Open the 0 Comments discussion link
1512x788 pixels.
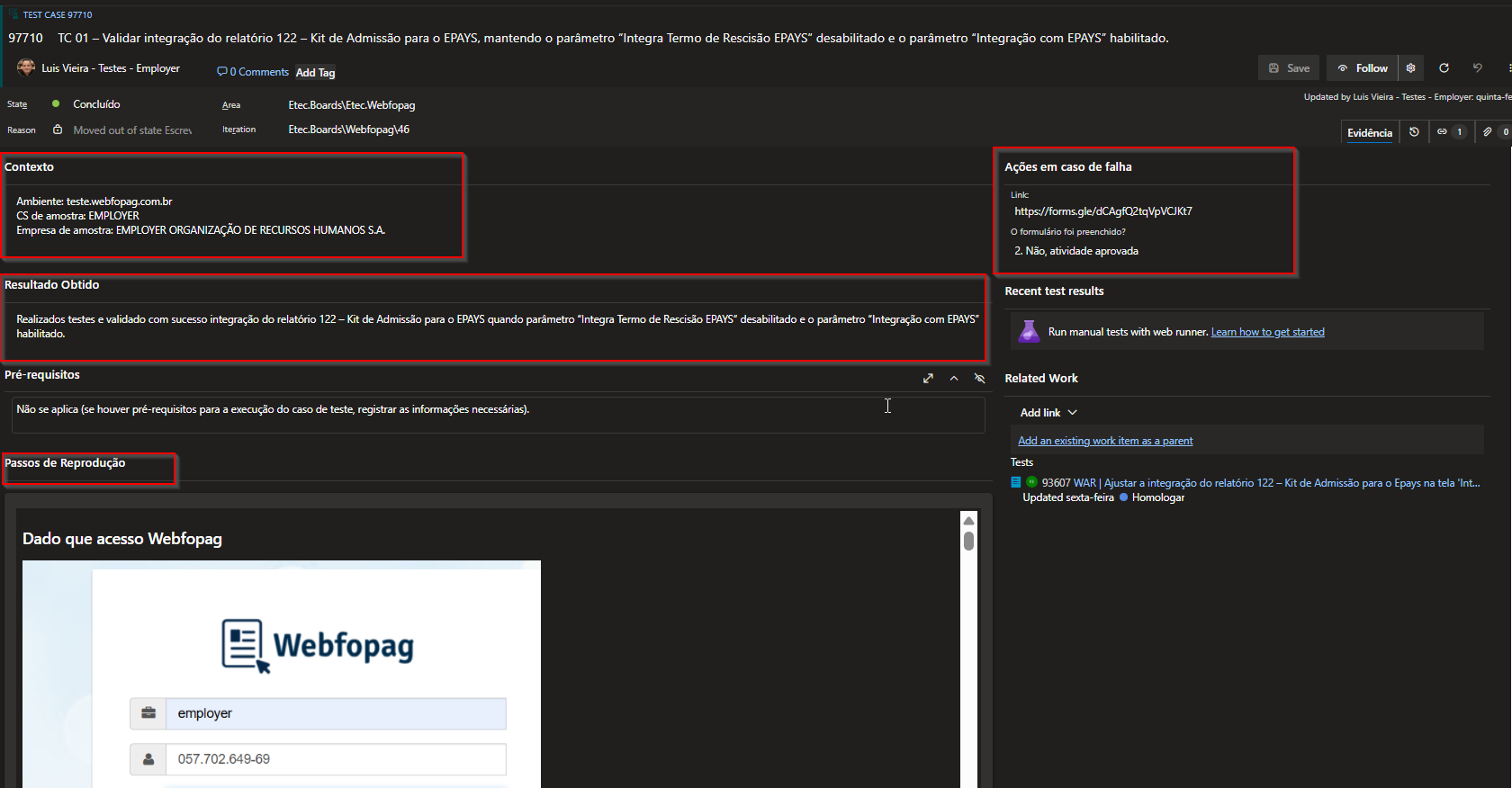253,72
